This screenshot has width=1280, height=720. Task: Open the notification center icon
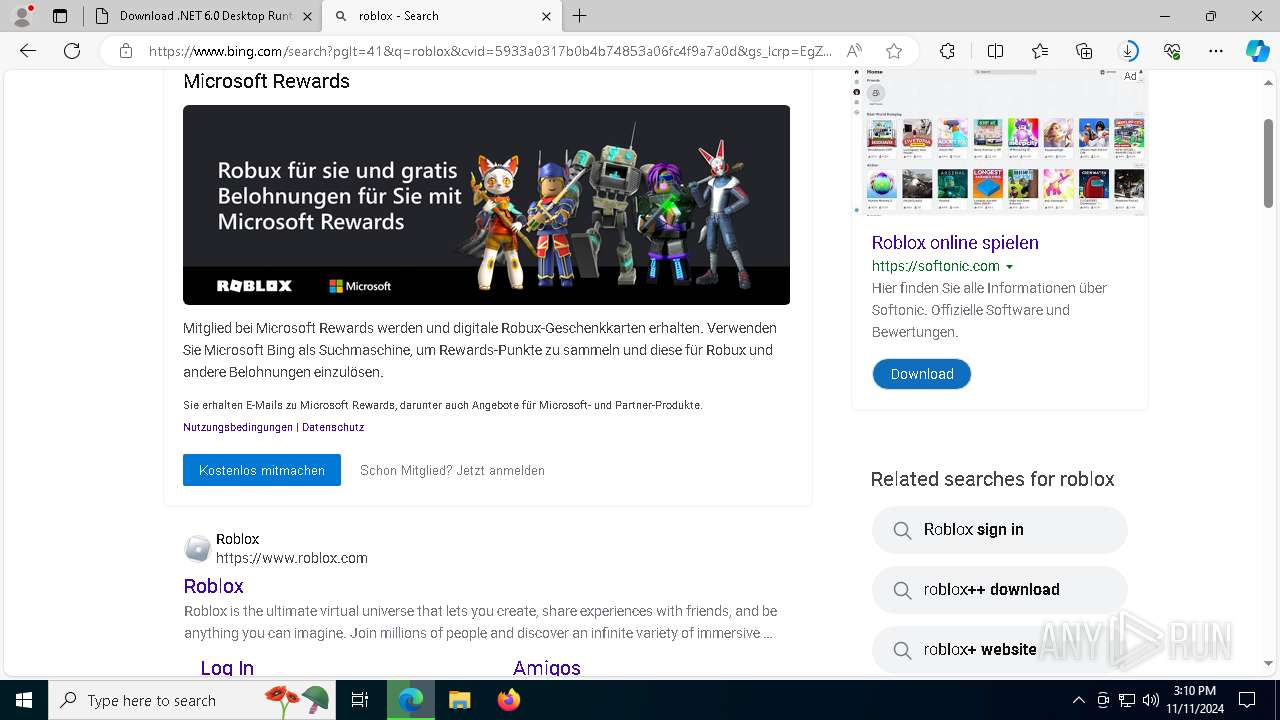coord(1247,700)
